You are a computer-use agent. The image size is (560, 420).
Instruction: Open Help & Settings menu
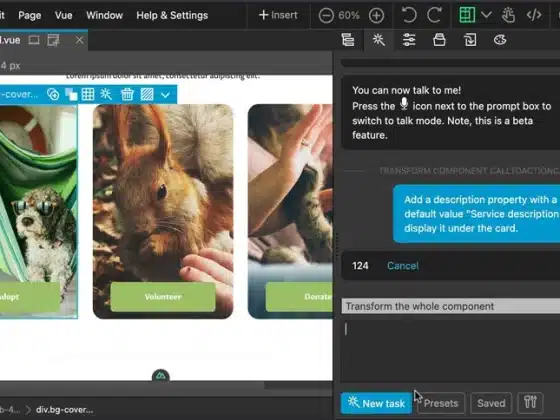click(x=172, y=15)
